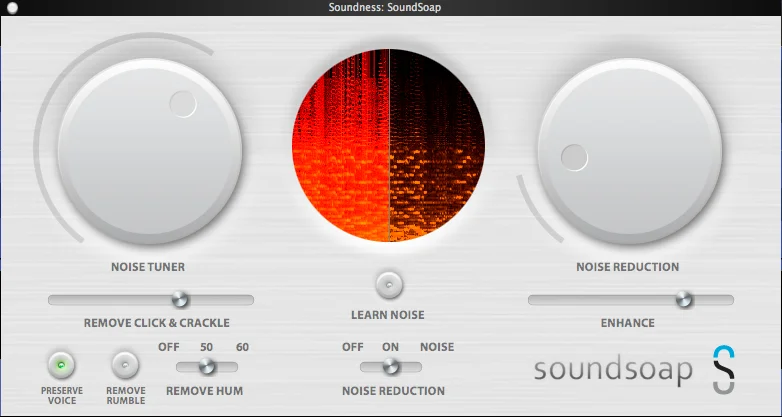
Task: Select OFF above the Noise Reduction switch
Action: (x=353, y=347)
